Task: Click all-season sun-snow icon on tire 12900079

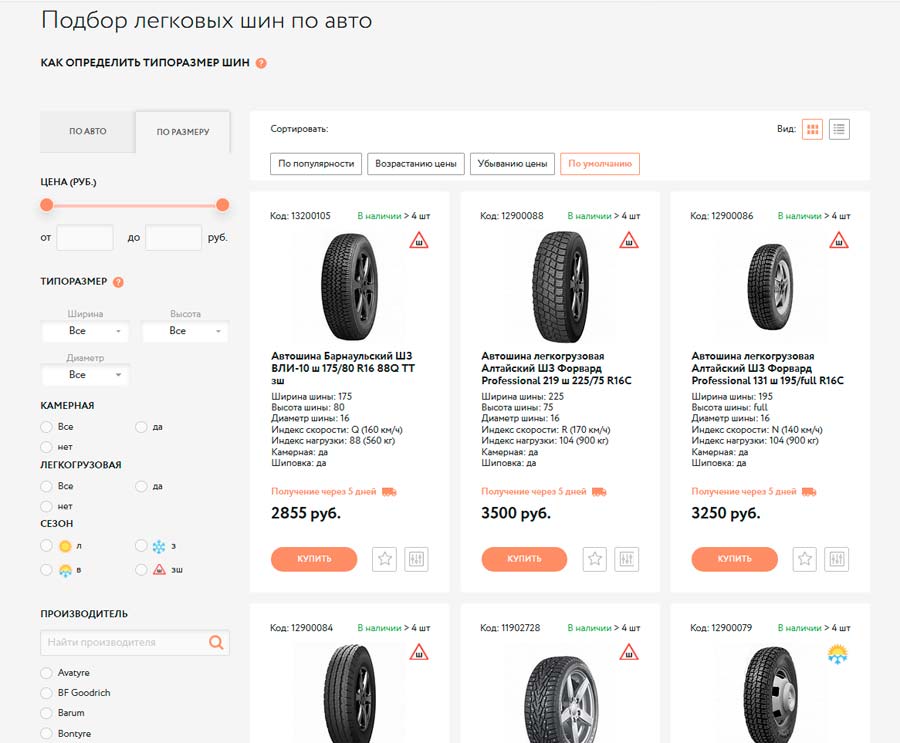Action: (838, 653)
